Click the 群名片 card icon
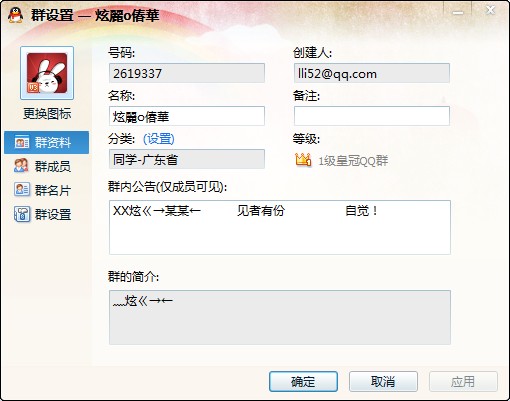The image size is (510, 401). coord(22,190)
